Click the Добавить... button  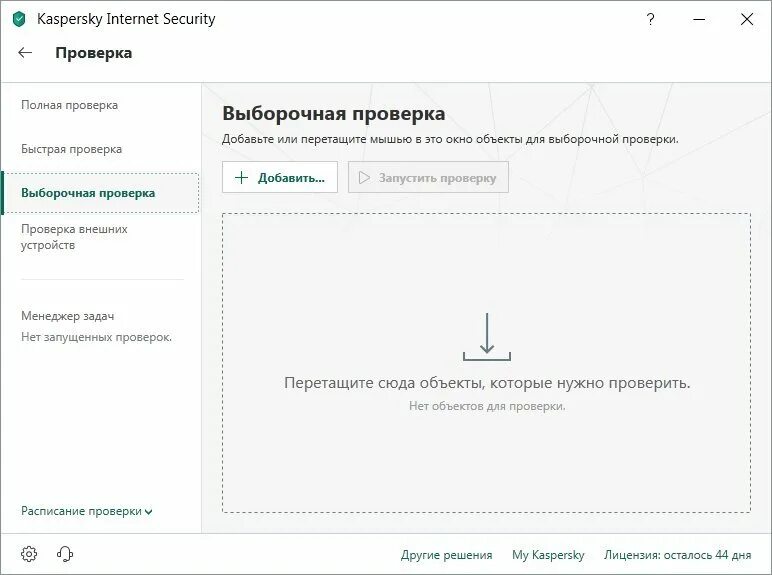(x=280, y=177)
